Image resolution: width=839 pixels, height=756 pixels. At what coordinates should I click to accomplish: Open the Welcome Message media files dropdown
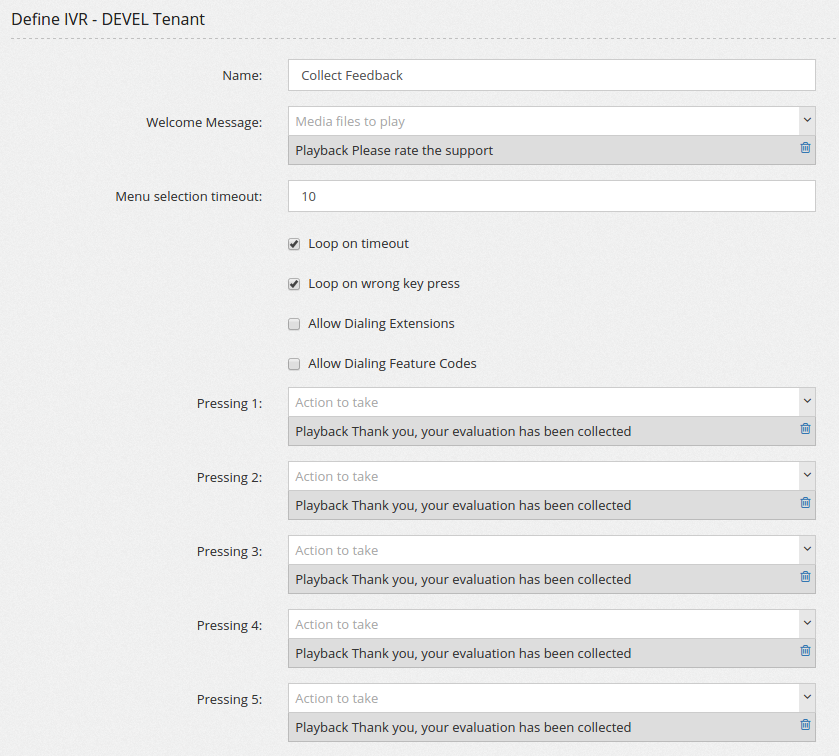pos(806,121)
